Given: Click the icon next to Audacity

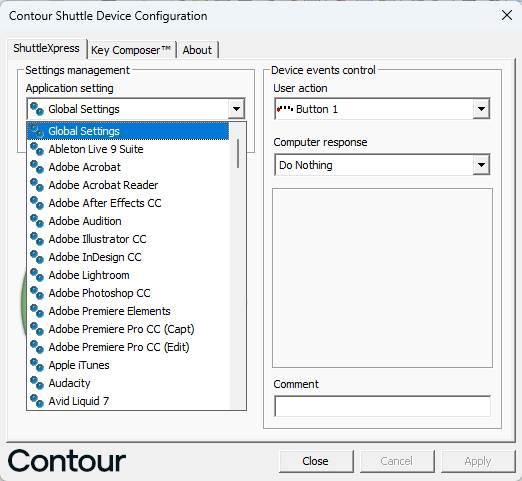Looking at the screenshot, I should point(37,383).
